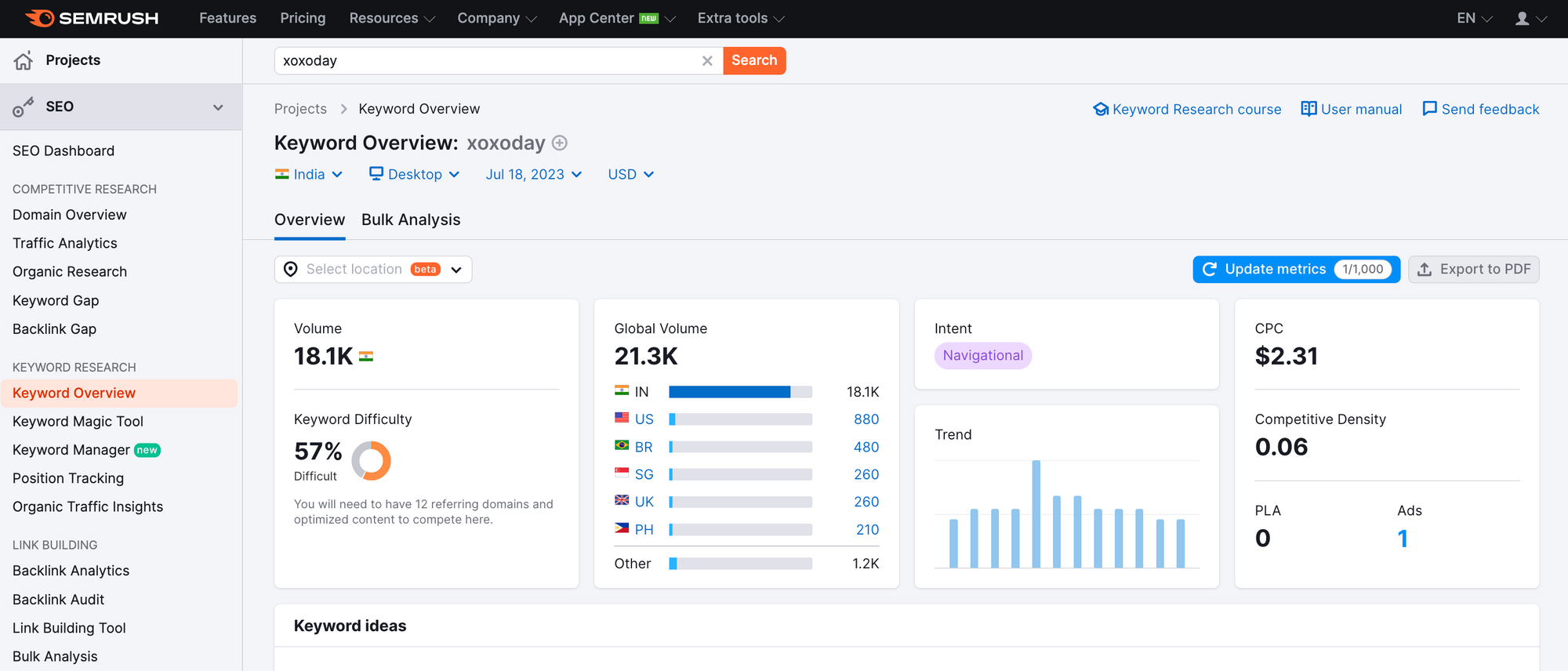Open SEO Dashboard in sidebar
Screen dimensions: 1568x671
[x=64, y=151]
